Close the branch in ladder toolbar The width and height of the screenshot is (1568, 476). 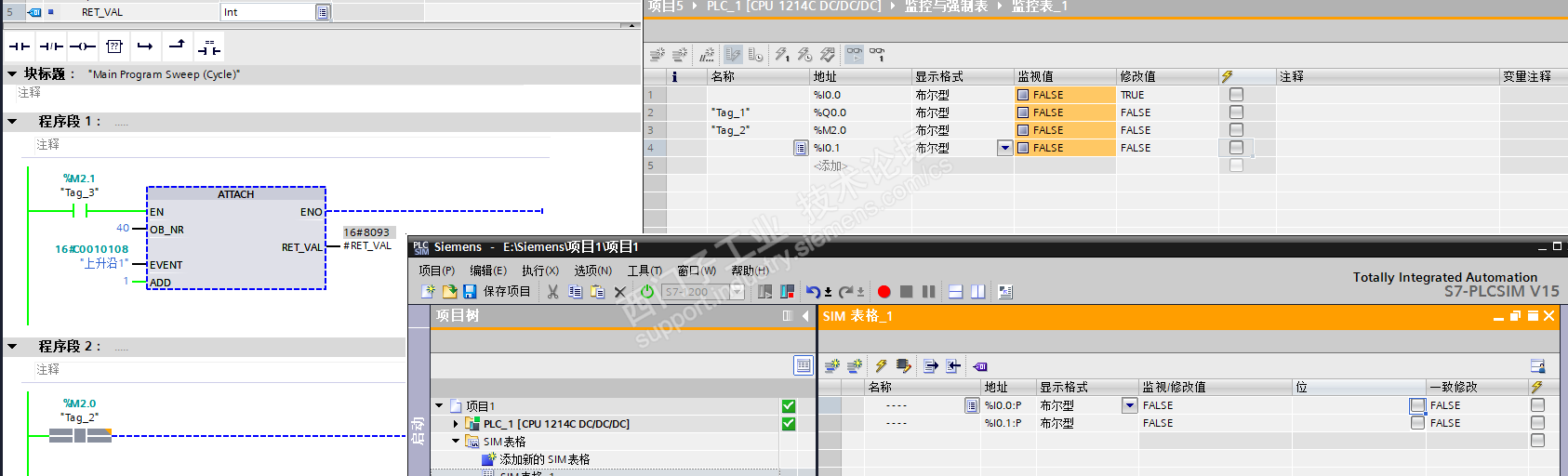pyautogui.click(x=177, y=45)
